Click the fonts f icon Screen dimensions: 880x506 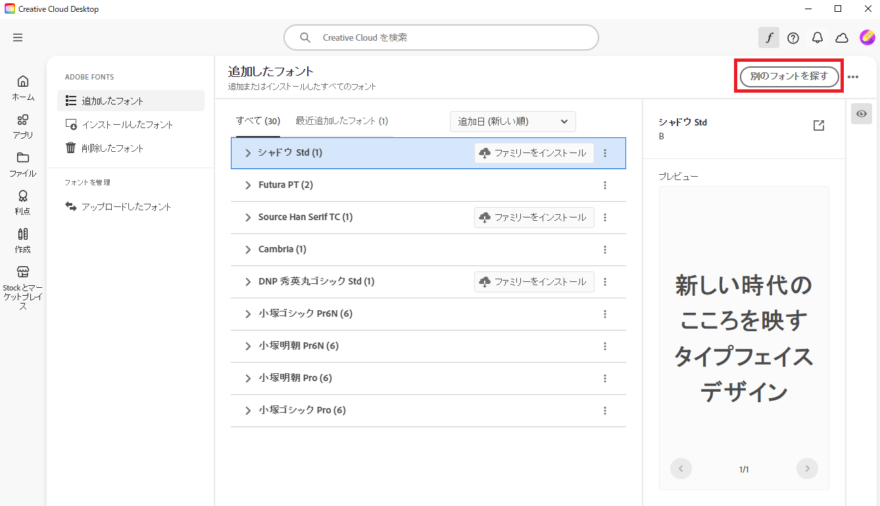coord(769,38)
